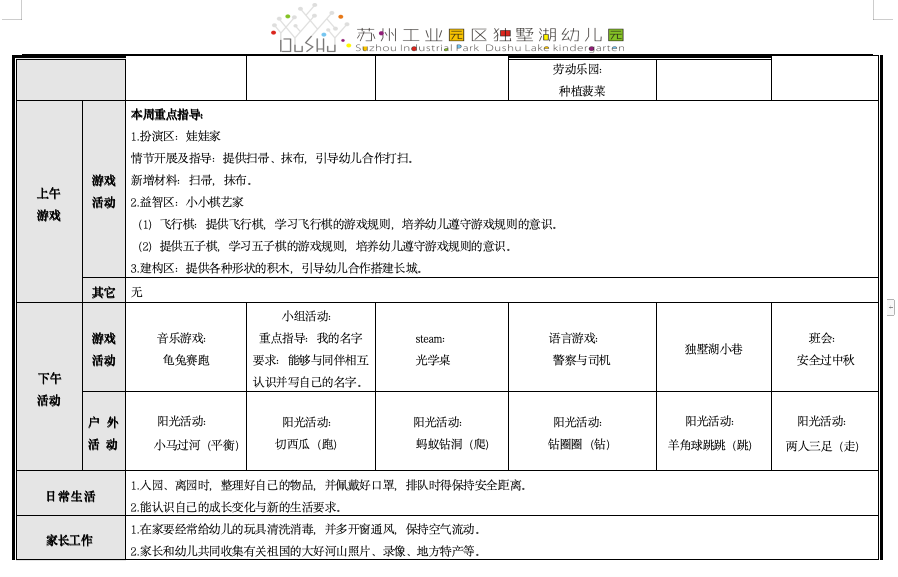Click the 小组活动 我的名字 cell
Screen dimensions: 898x577
[x=310, y=348]
